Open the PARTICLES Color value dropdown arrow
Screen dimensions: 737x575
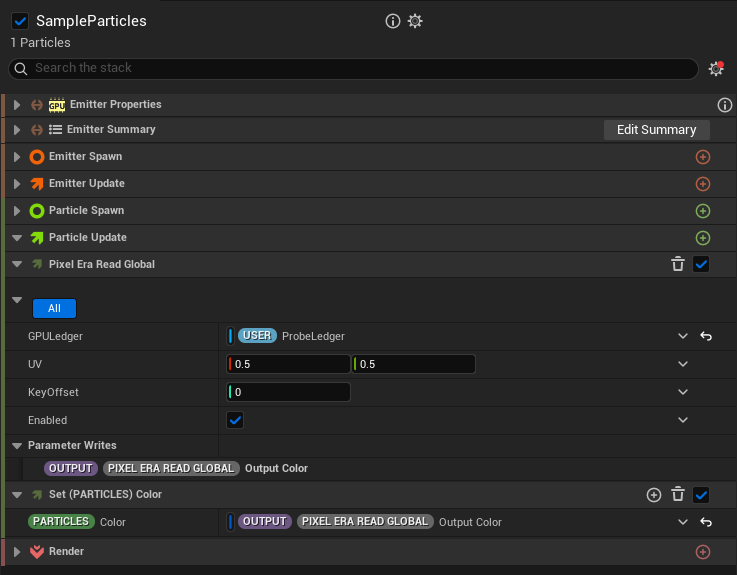(x=683, y=522)
